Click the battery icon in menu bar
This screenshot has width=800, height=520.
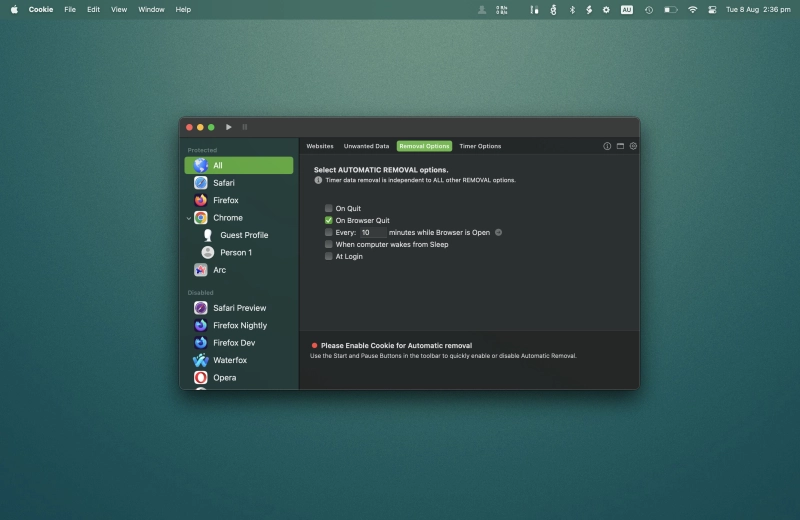coord(670,9)
